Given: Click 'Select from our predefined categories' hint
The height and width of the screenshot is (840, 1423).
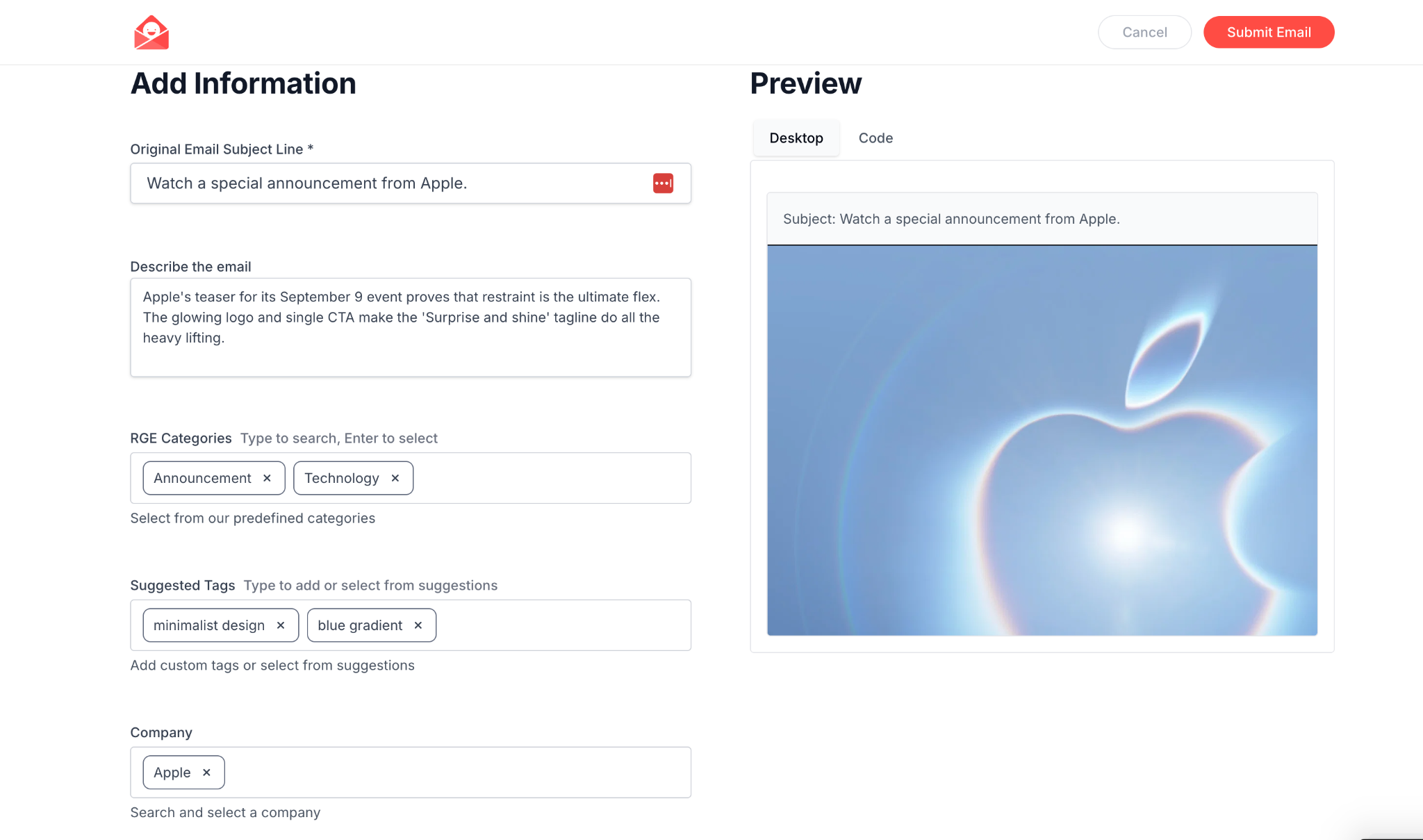Looking at the screenshot, I should [x=253, y=518].
